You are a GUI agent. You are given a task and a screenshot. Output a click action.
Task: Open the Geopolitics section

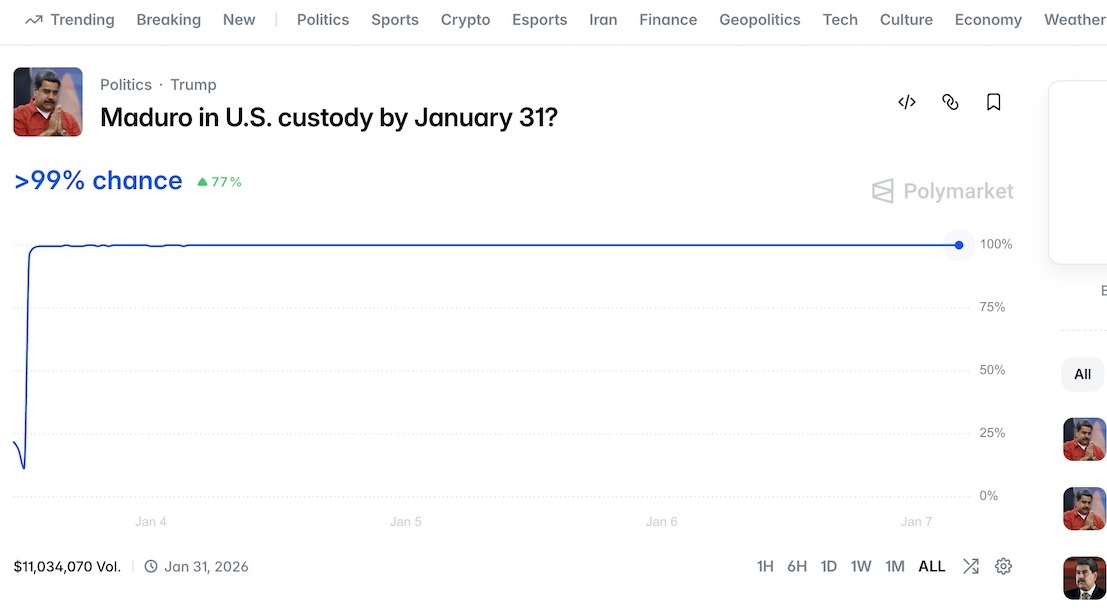(x=759, y=19)
